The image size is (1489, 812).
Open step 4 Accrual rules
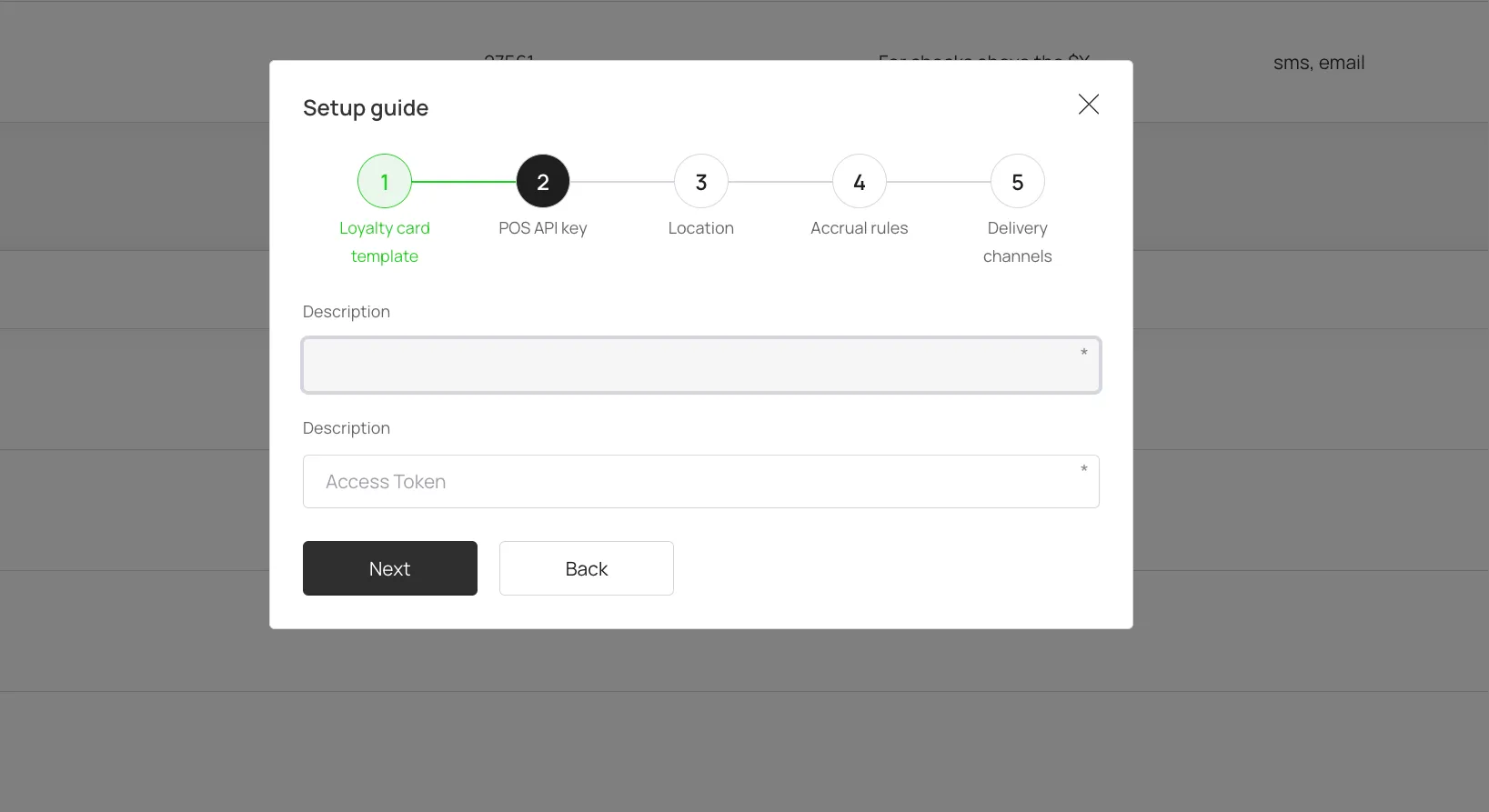pos(860,182)
